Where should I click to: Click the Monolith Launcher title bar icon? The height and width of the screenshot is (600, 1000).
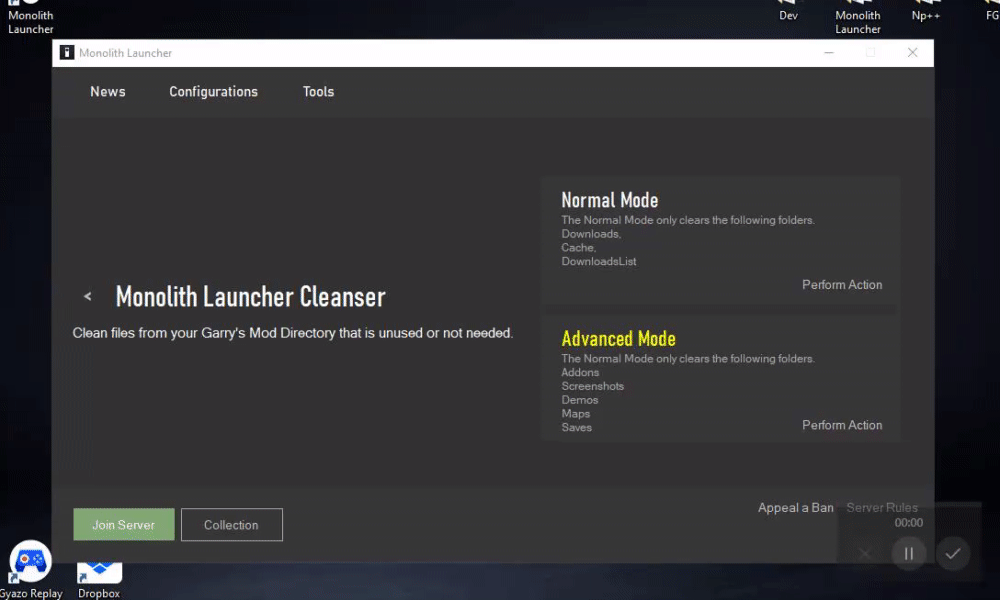point(67,53)
